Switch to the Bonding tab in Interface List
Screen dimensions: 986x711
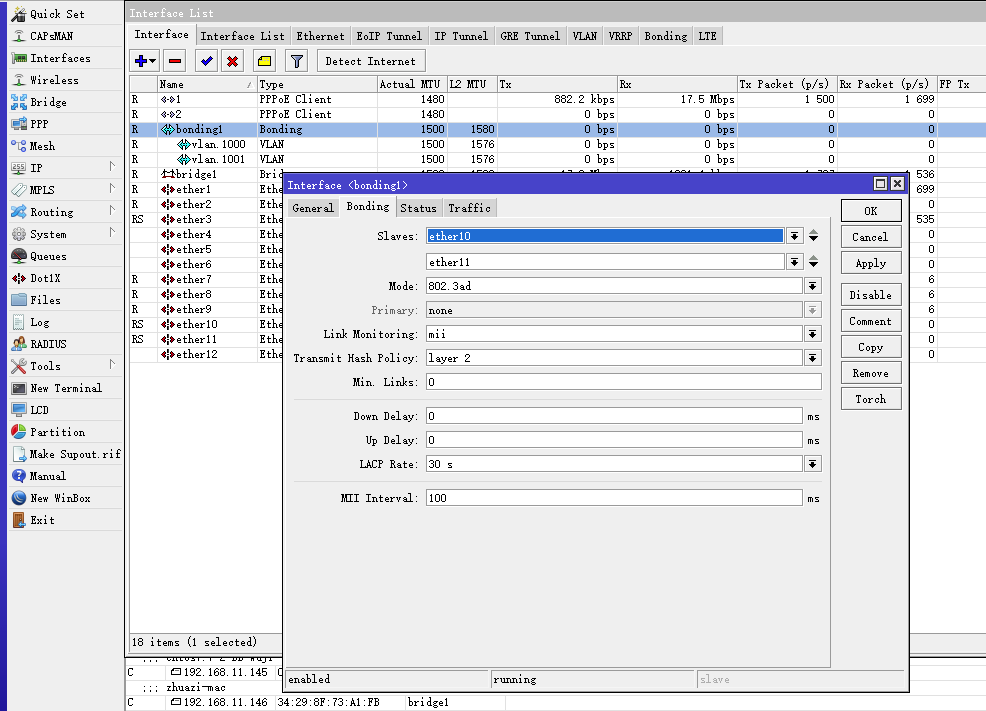pos(665,36)
